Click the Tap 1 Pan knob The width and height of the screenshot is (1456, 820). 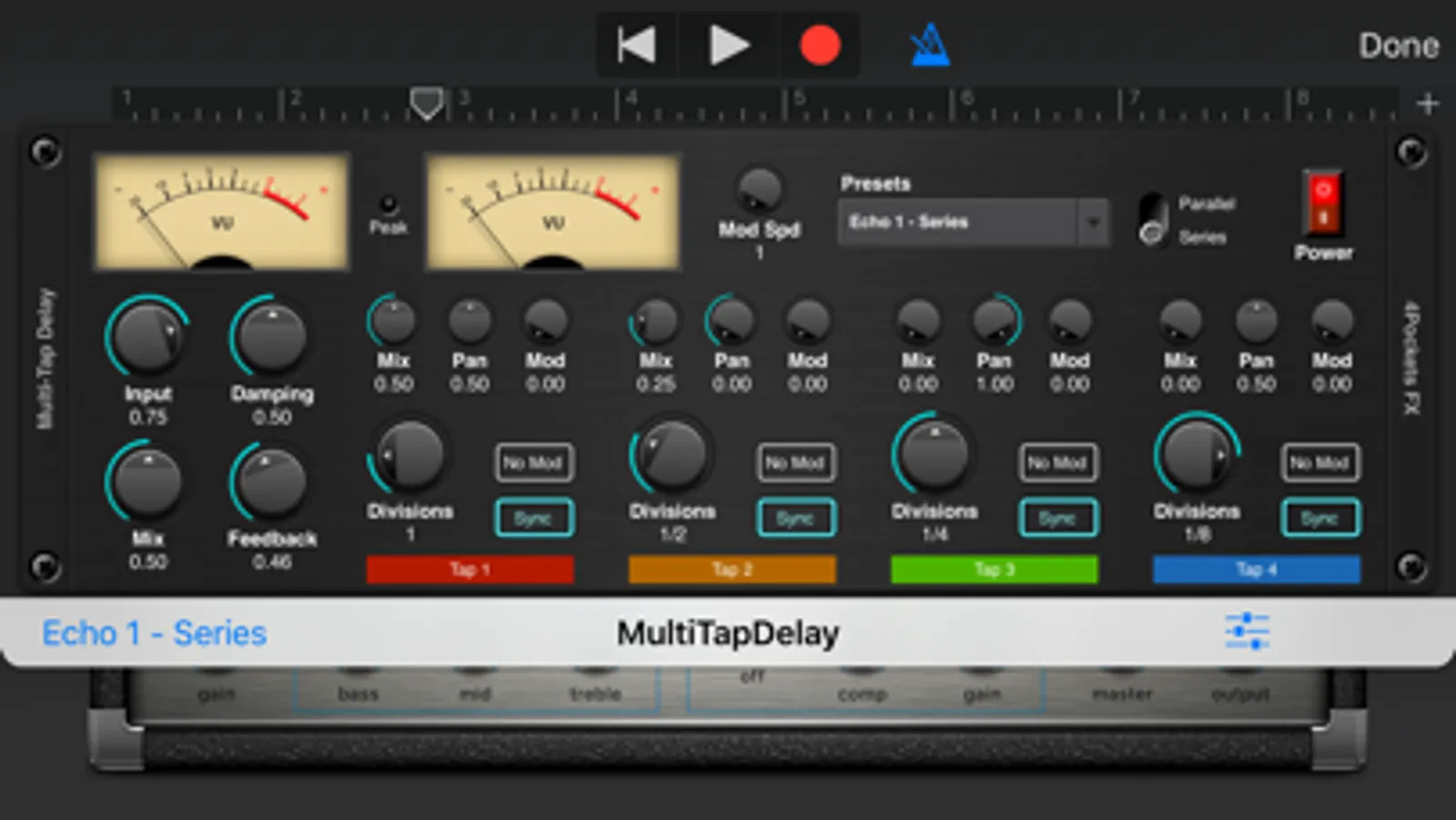[x=470, y=320]
